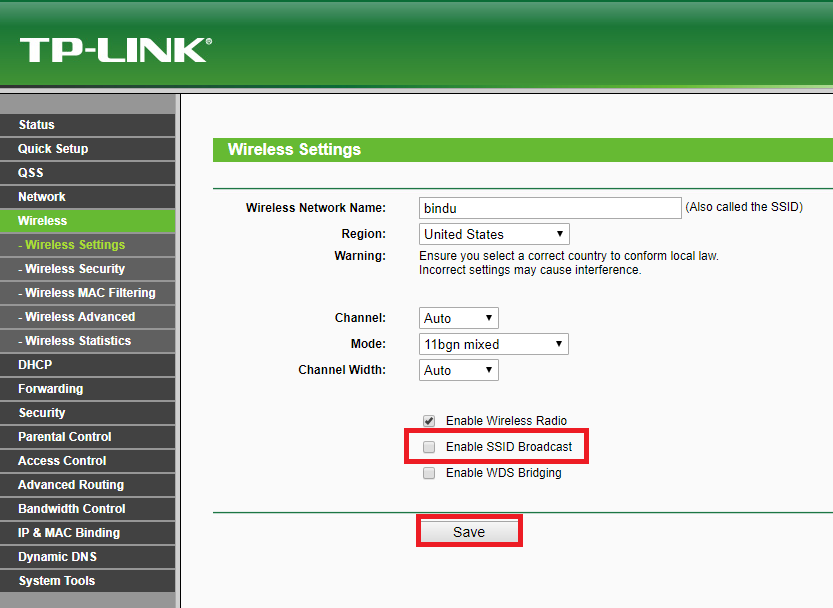
Task: Open the Wireless Settings submenu
Action: pyautogui.click(x=88, y=244)
